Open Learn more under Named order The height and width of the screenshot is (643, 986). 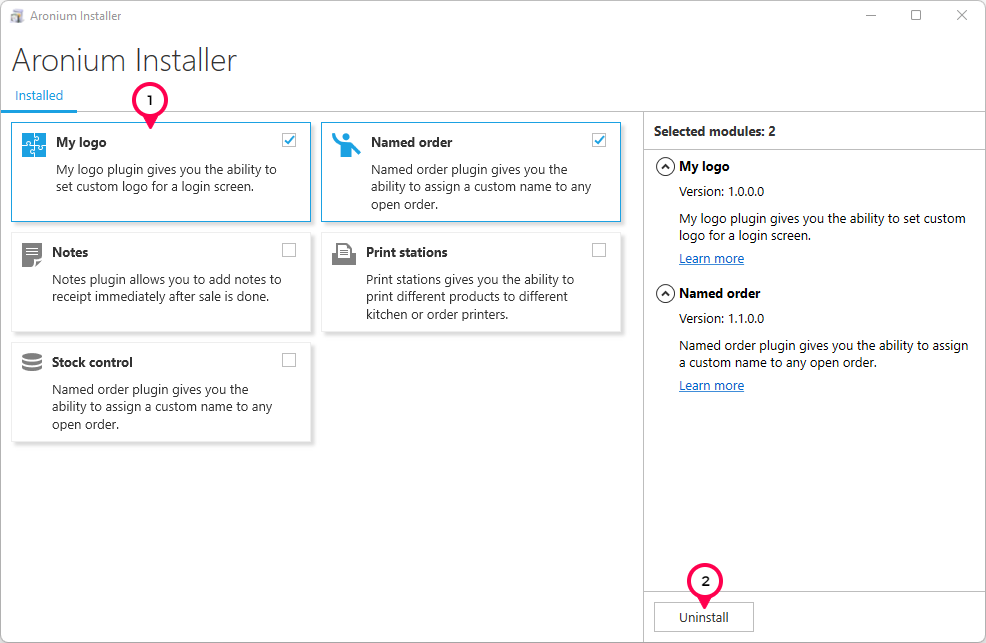pyautogui.click(x=711, y=385)
